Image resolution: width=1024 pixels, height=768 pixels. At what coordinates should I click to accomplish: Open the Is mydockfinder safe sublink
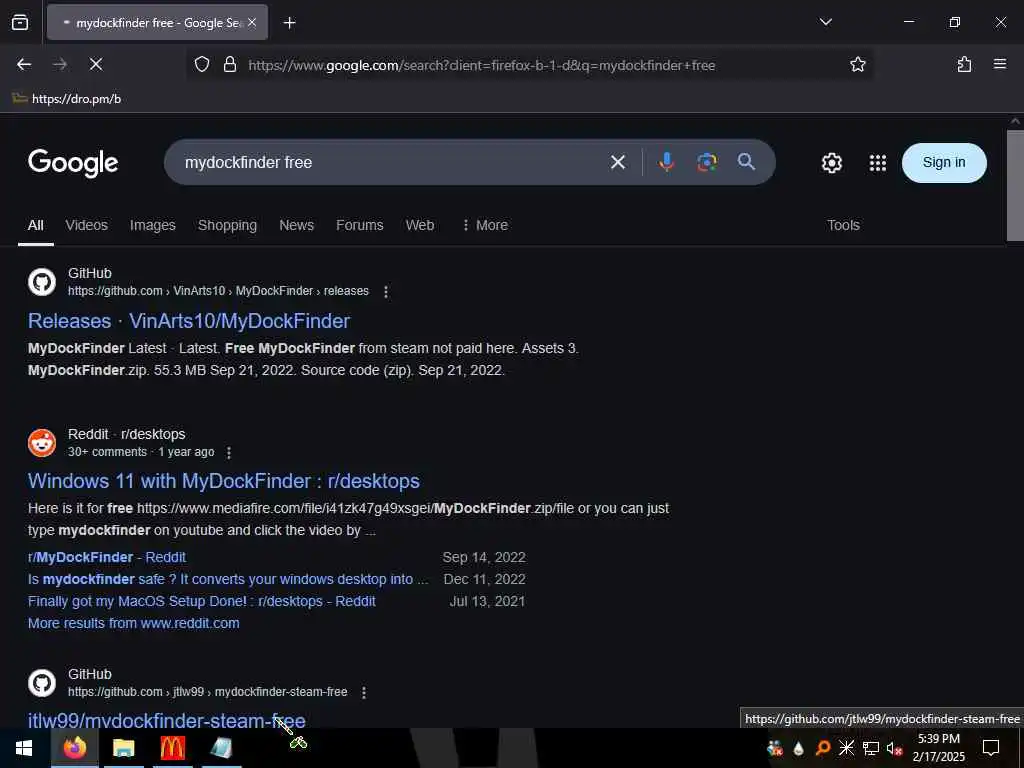click(x=228, y=579)
